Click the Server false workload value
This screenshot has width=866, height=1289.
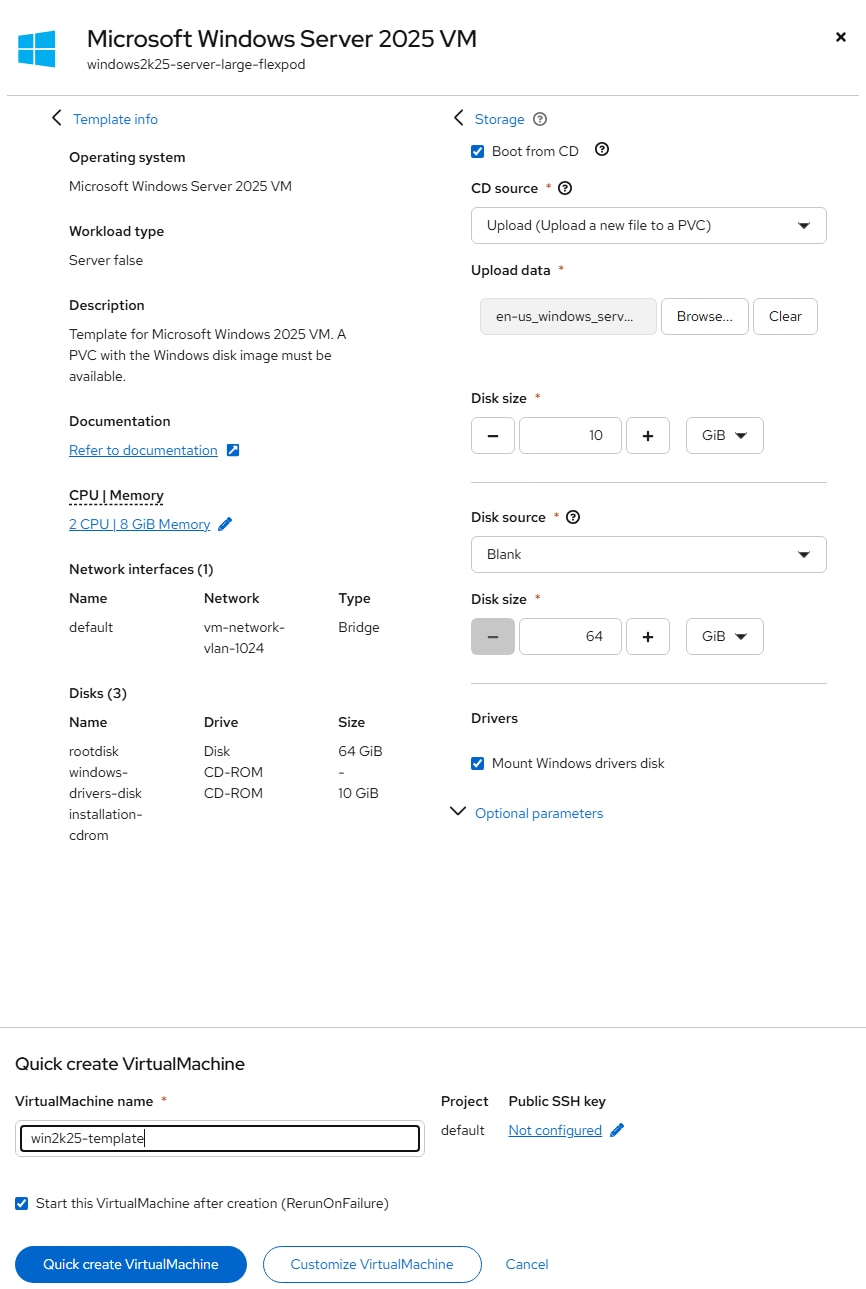click(106, 260)
